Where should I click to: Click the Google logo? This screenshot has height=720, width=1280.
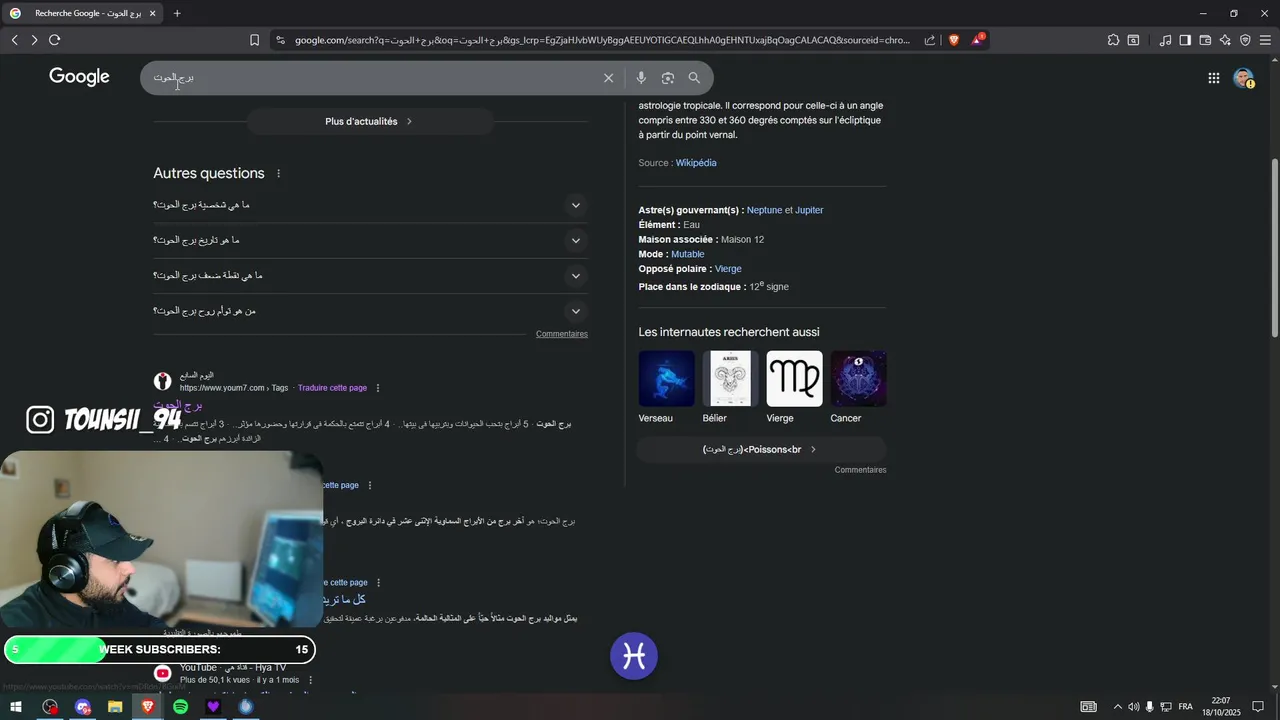point(79,77)
